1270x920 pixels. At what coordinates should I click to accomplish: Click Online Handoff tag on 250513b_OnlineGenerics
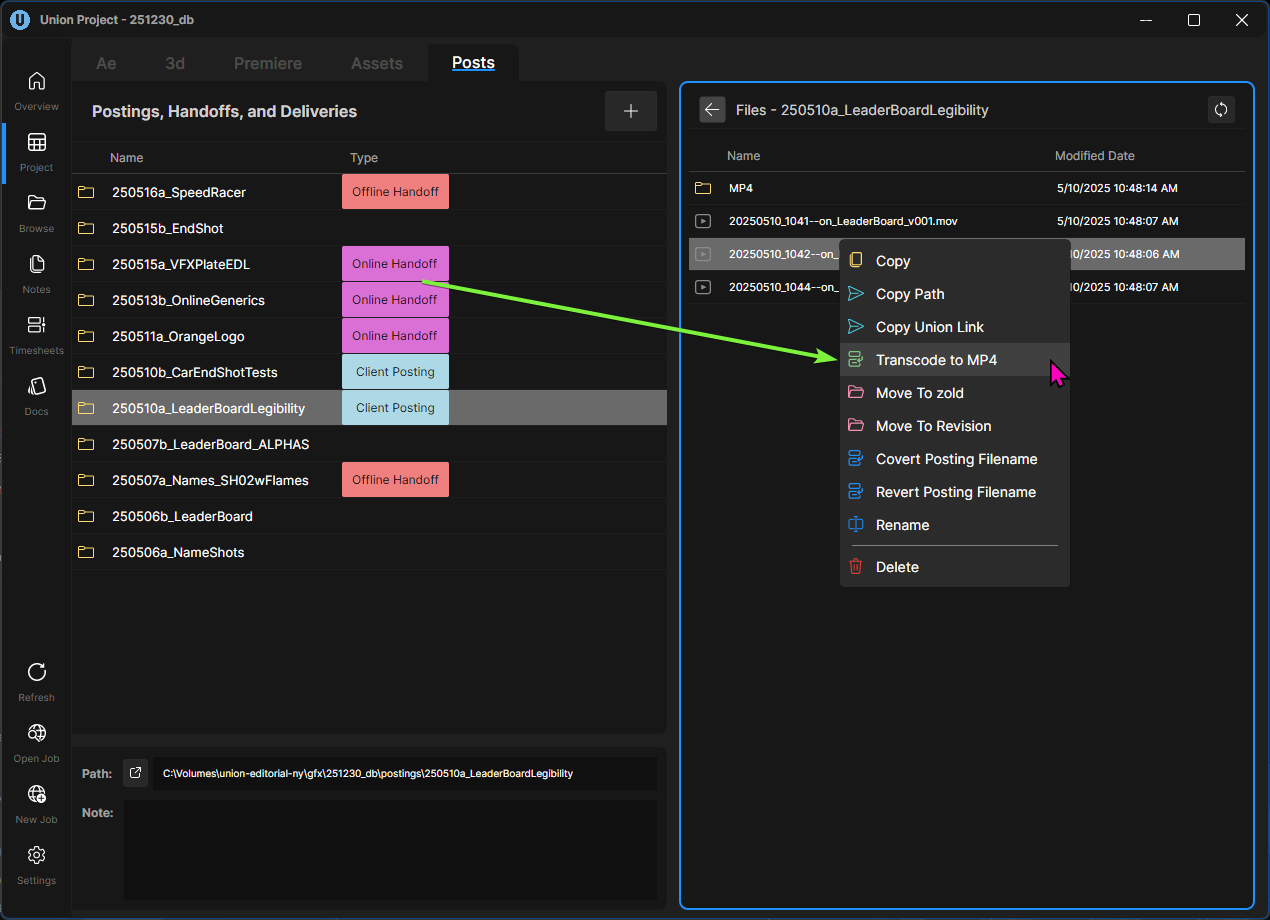tap(395, 300)
